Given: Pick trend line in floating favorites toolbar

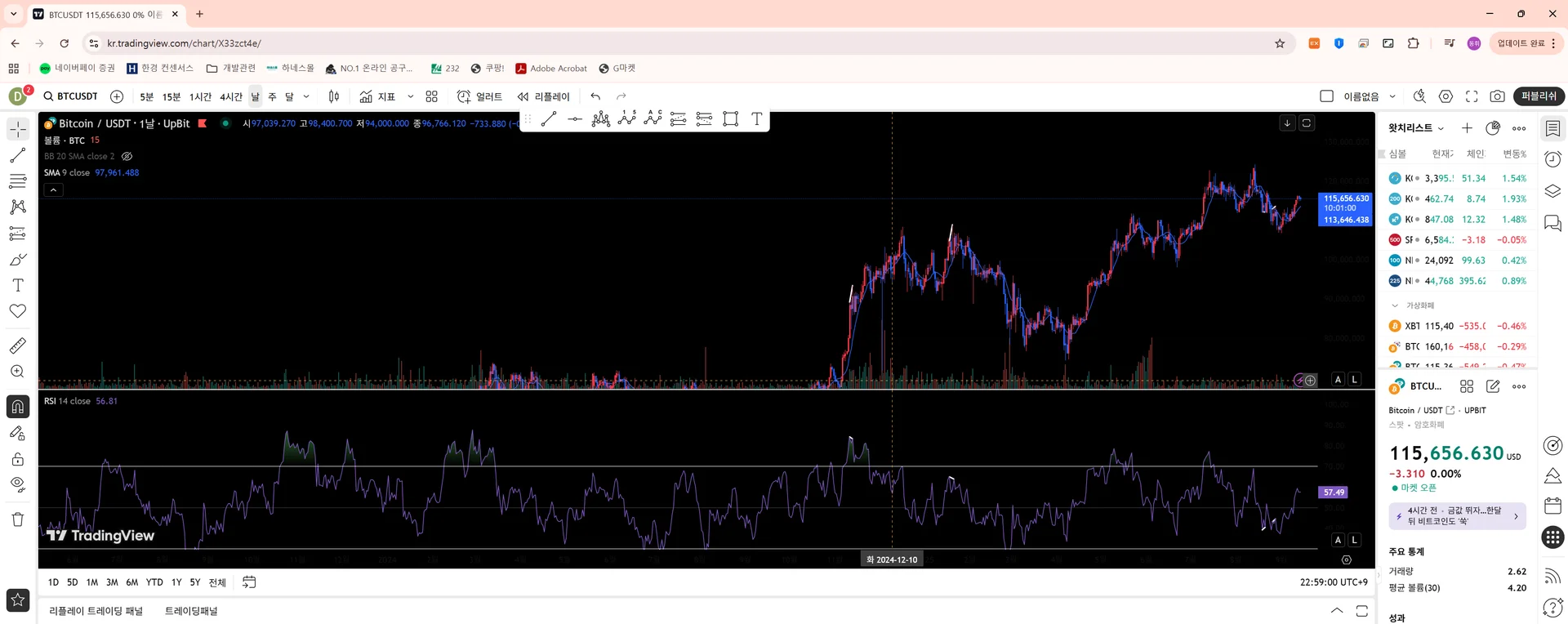Looking at the screenshot, I should 549,119.
